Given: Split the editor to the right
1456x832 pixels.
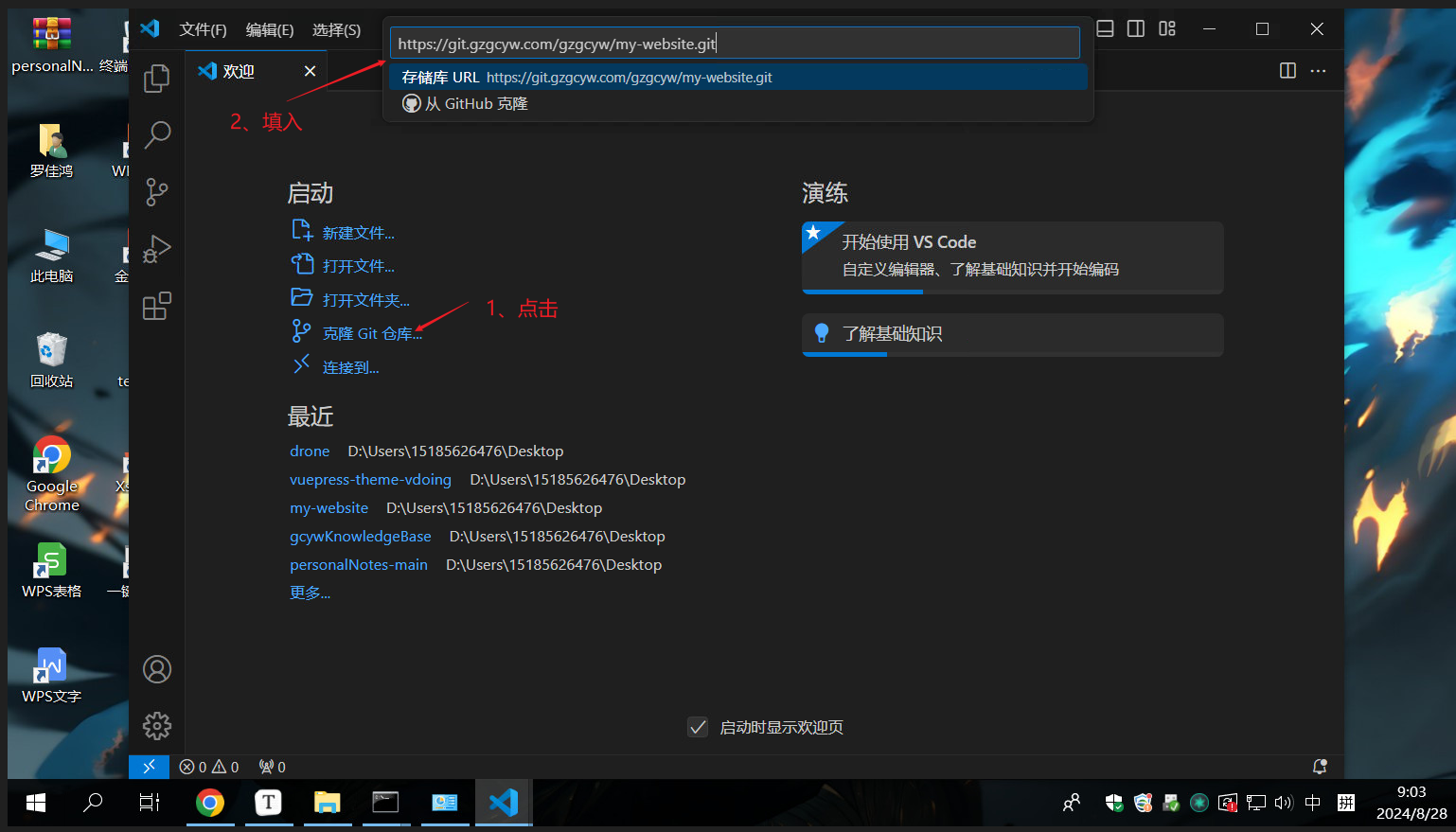Looking at the screenshot, I should coord(1287,71).
